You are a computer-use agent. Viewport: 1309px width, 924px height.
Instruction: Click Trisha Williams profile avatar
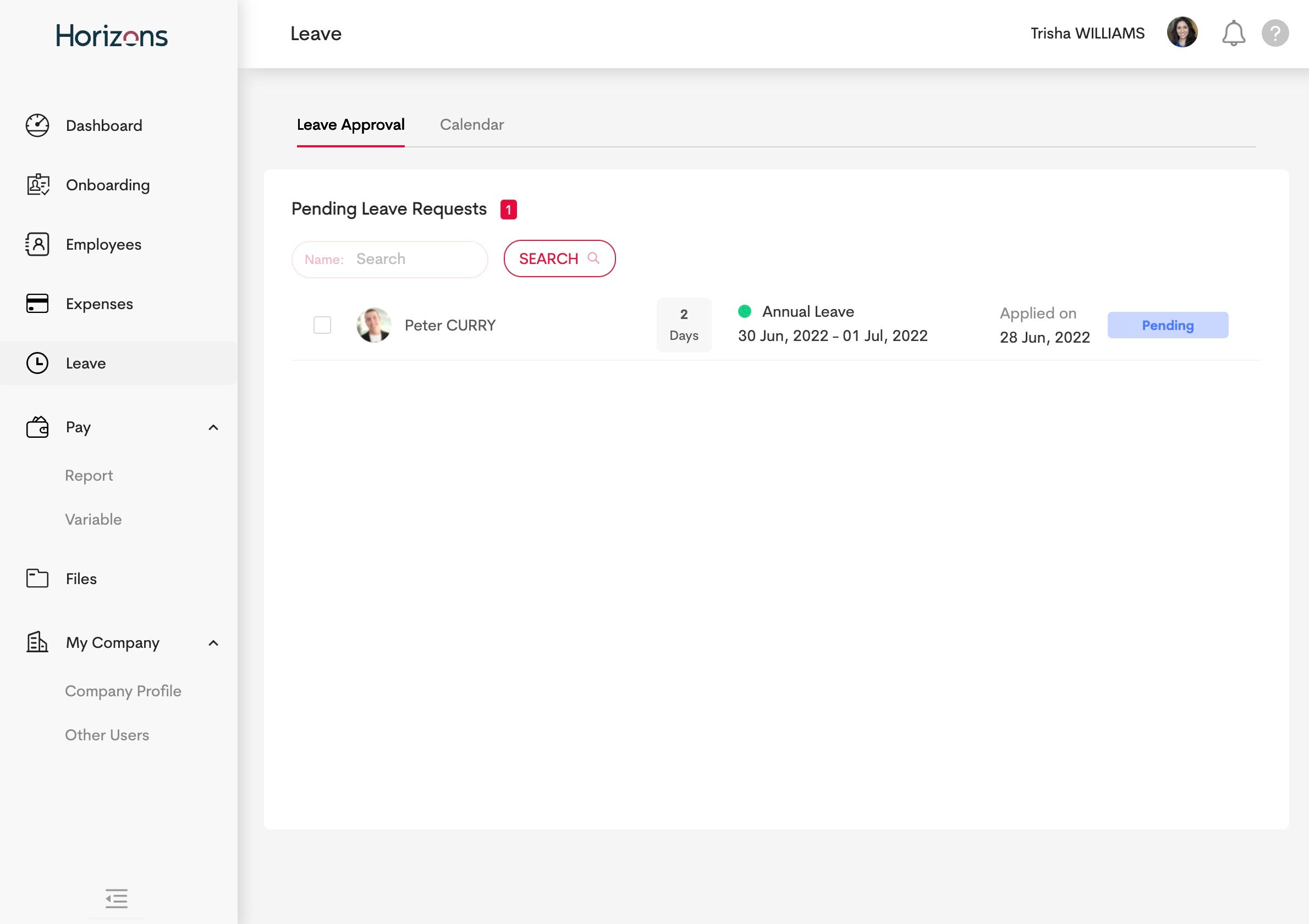click(x=1182, y=32)
